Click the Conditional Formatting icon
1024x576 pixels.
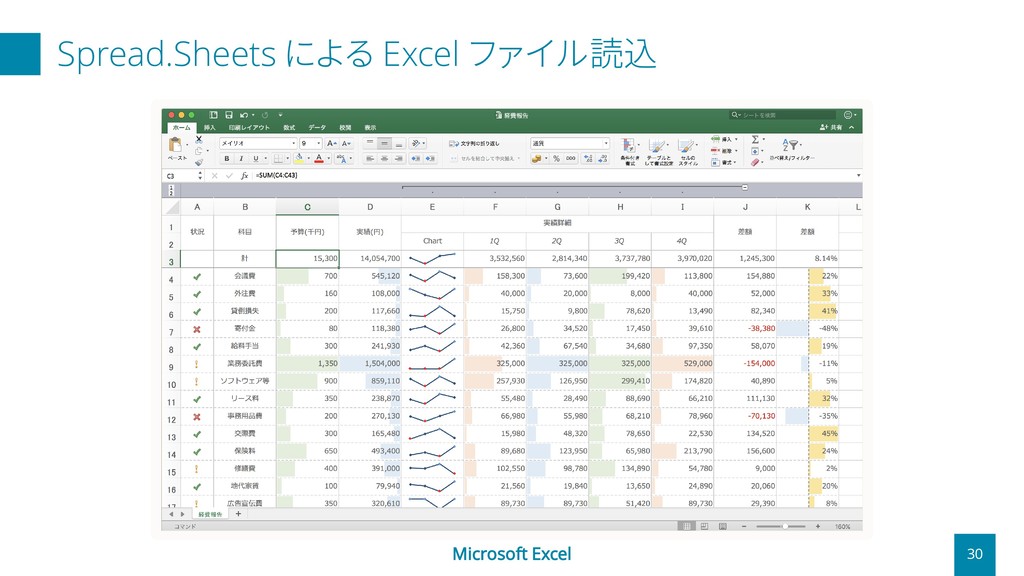click(x=628, y=146)
